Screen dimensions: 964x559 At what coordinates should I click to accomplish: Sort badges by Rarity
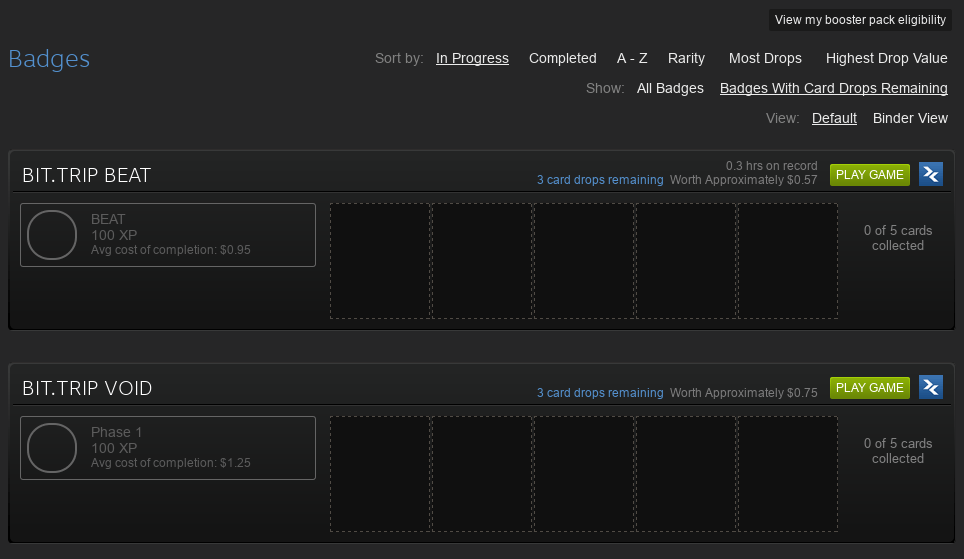pos(686,58)
